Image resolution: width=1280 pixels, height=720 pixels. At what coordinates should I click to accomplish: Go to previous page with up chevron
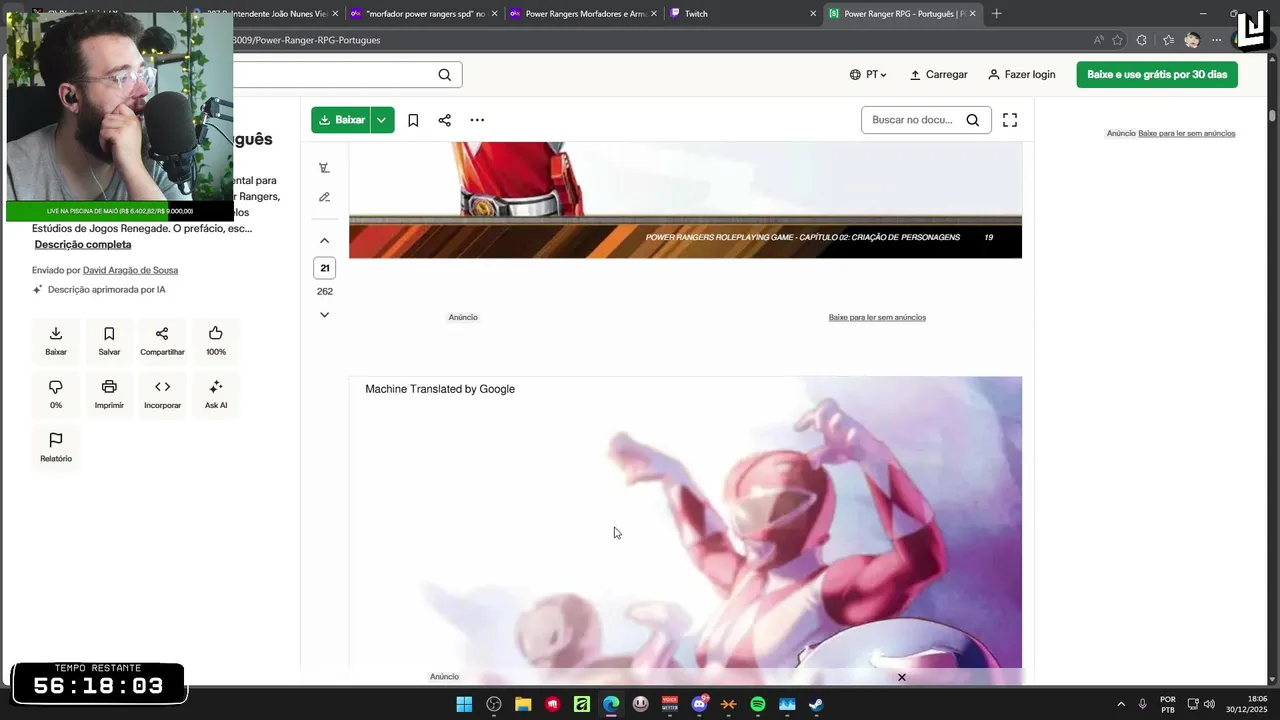pyautogui.click(x=324, y=241)
